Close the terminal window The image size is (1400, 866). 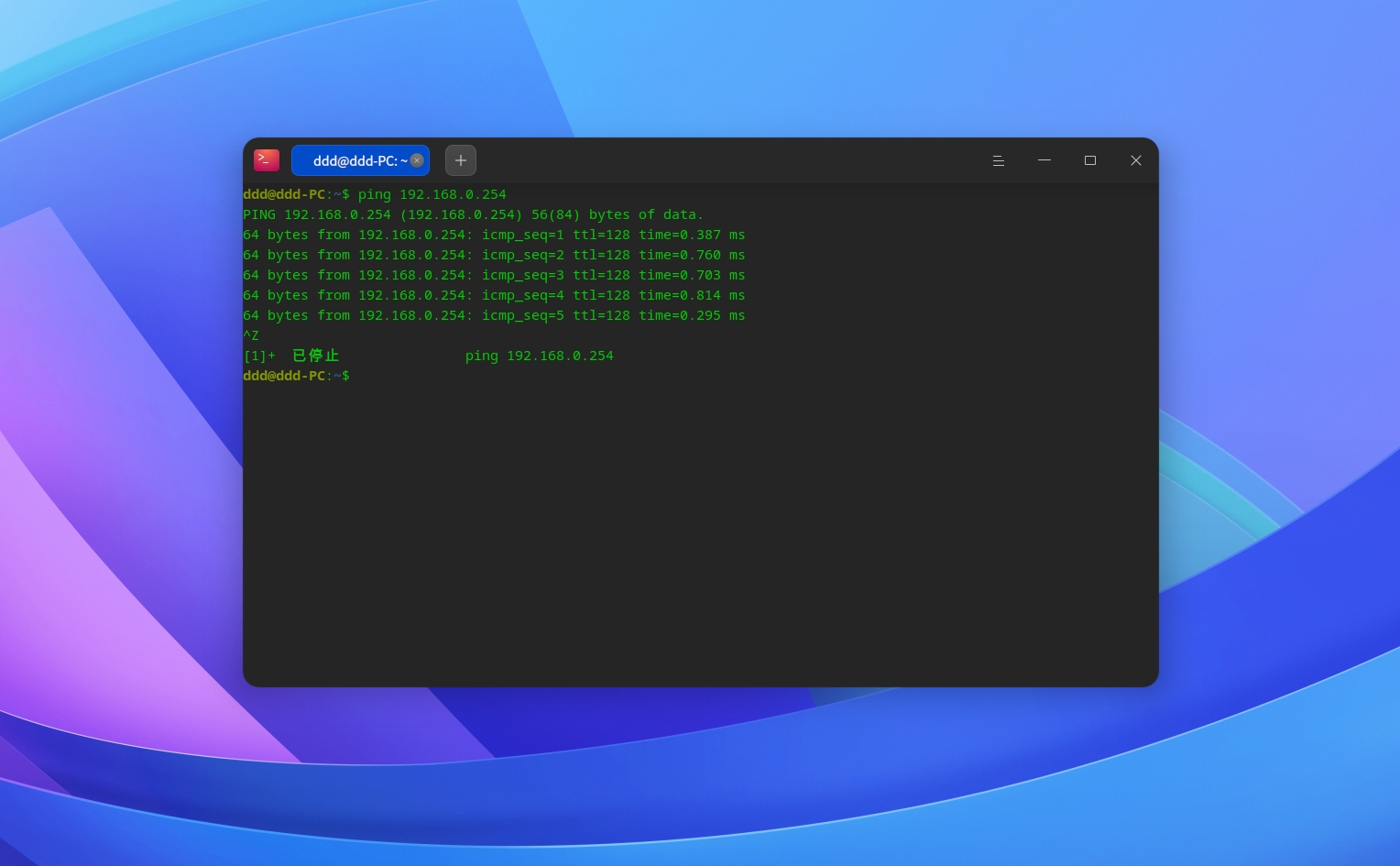(x=1136, y=160)
